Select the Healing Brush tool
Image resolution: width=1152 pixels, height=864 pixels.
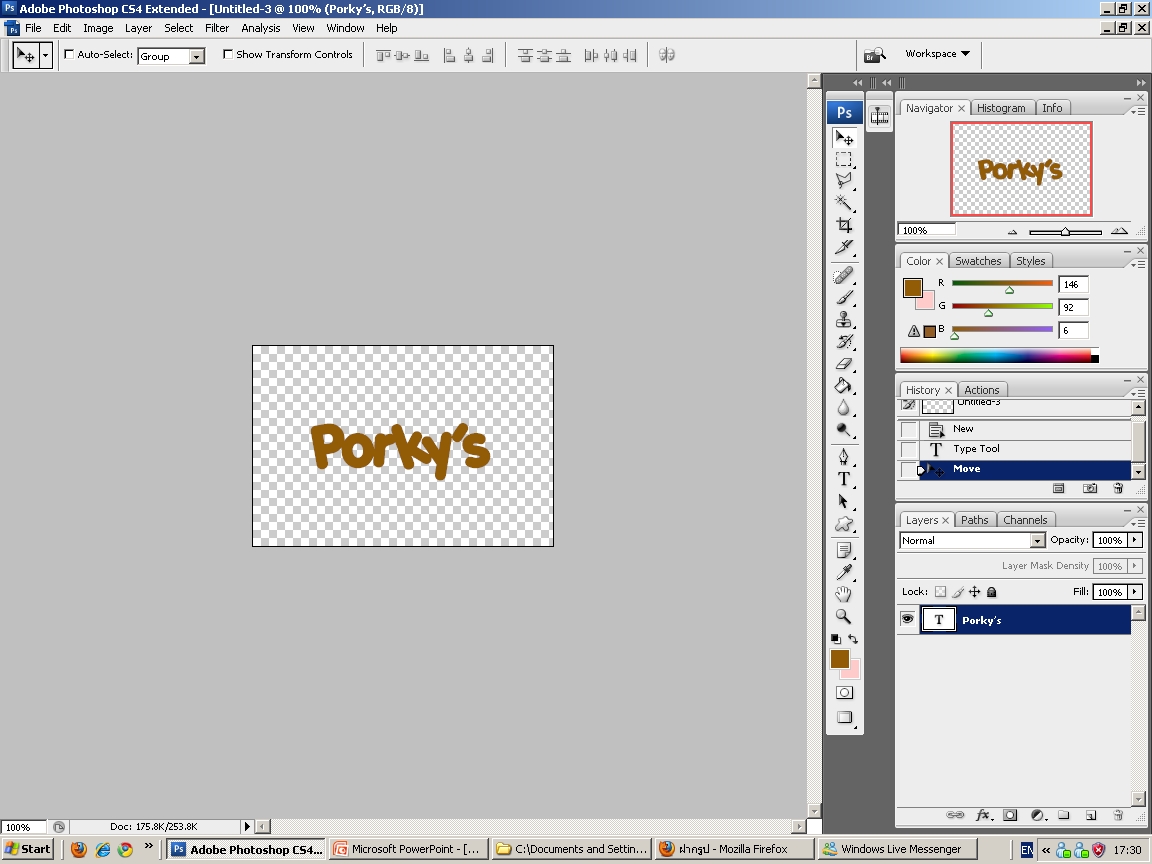point(844,276)
